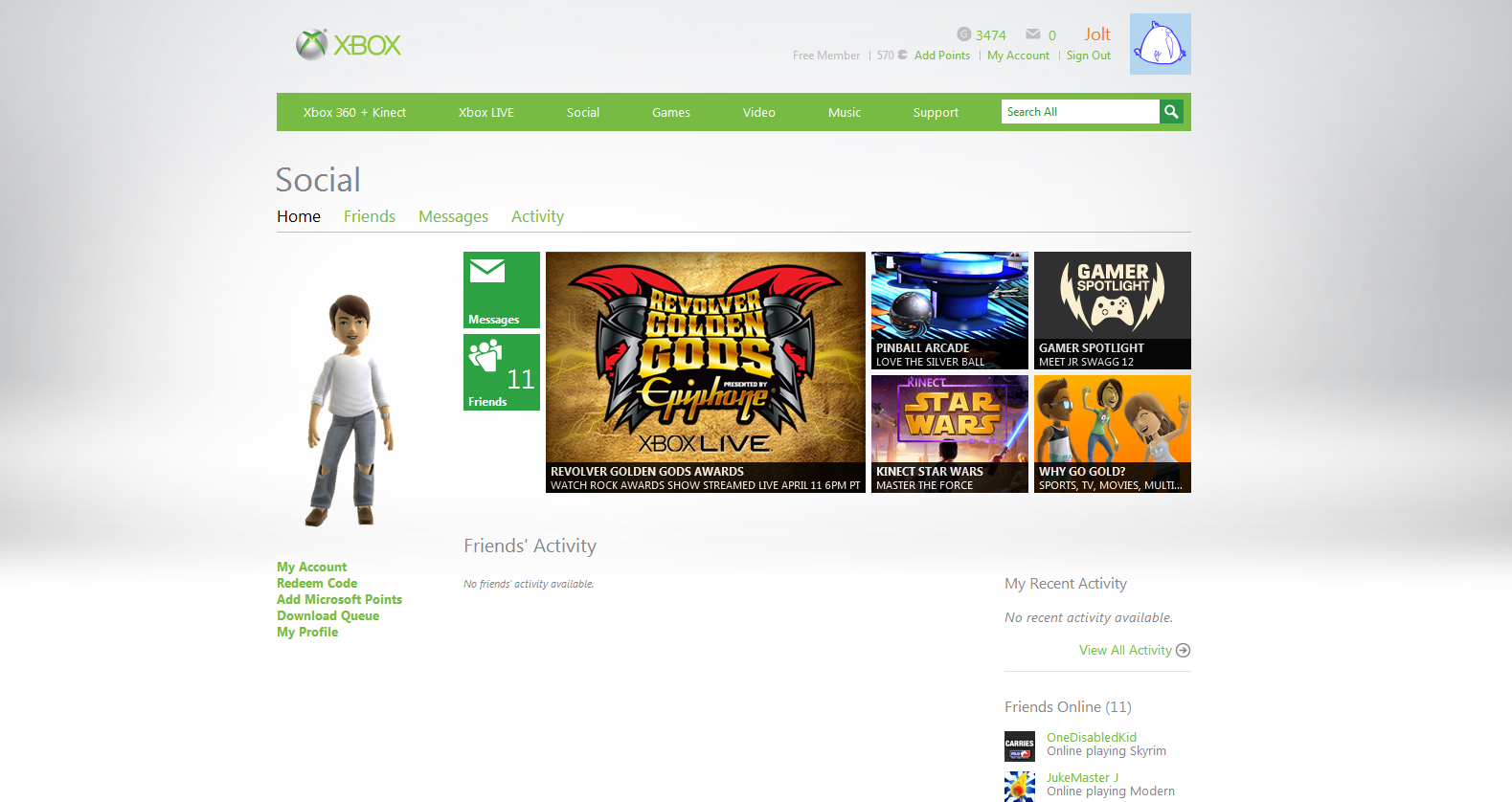The width and height of the screenshot is (1512, 802).
Task: Click the My Recent Activity heading
Action: coord(1066,584)
